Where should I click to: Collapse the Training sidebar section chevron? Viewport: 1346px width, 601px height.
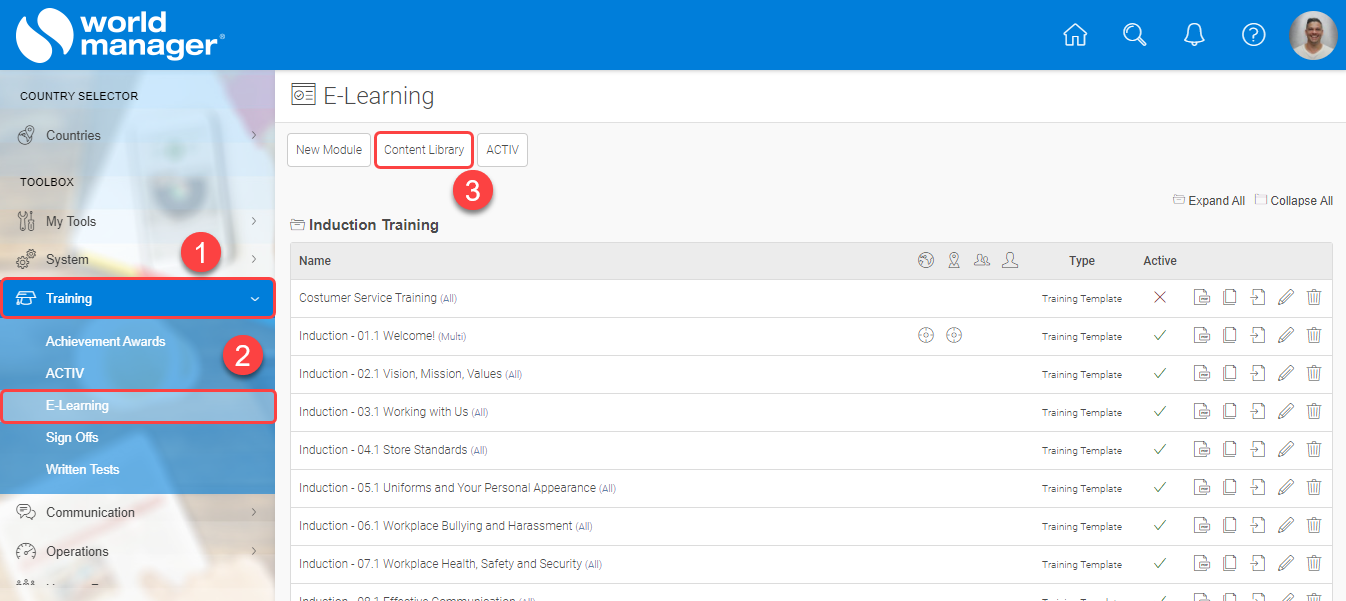(x=254, y=298)
